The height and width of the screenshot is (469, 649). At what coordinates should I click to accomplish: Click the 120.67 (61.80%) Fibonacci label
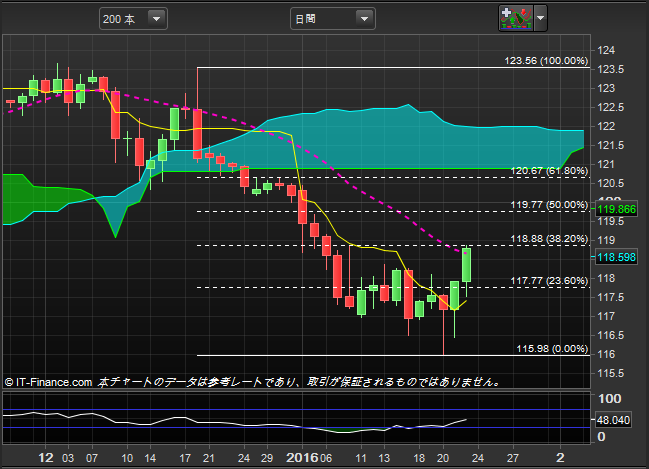549,171
